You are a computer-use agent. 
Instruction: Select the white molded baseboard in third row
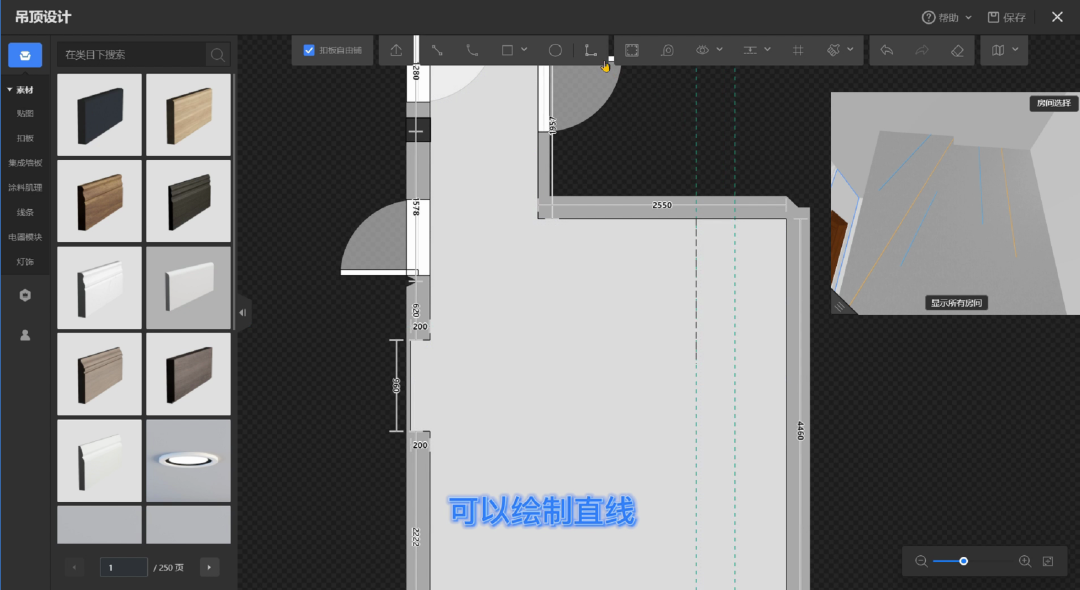click(x=99, y=288)
